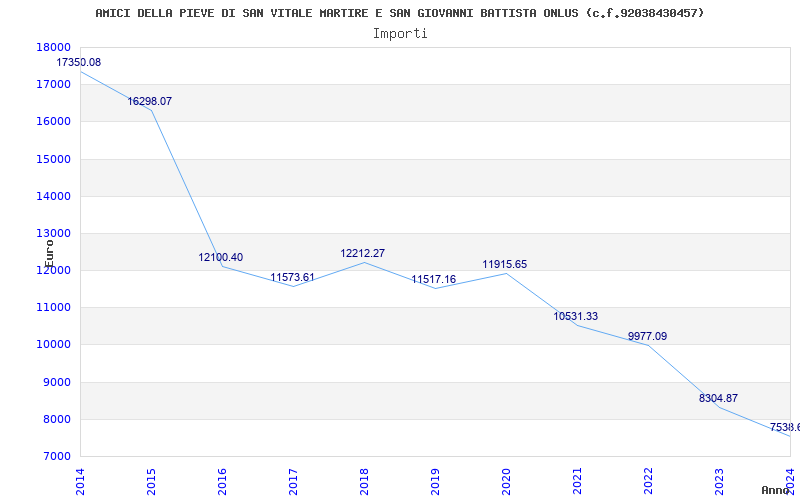
Task: Click y-axis tick 14000
Action: coord(54,196)
